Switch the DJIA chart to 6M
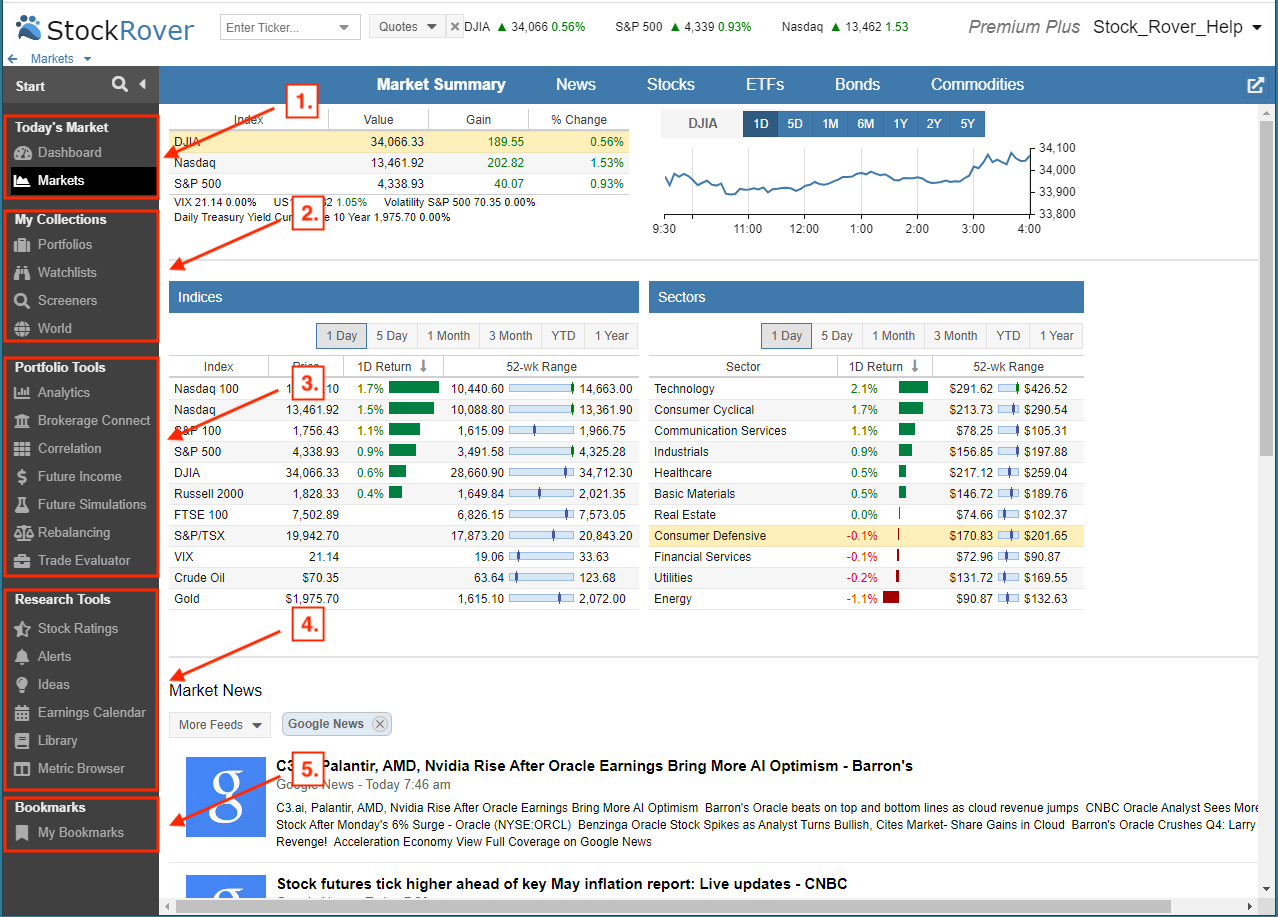Screen dimensions: 1278x917 click(x=865, y=124)
